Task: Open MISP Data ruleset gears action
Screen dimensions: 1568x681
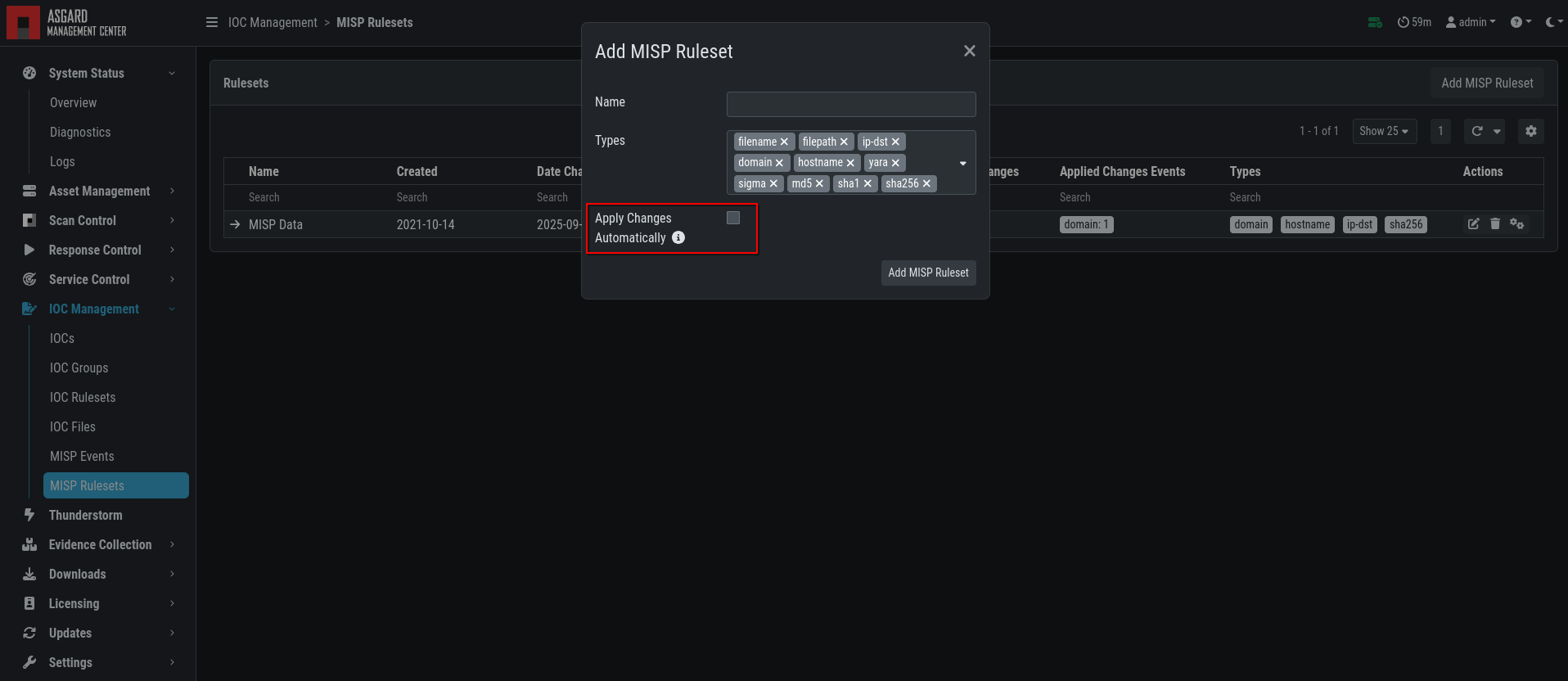Action: 1516,223
